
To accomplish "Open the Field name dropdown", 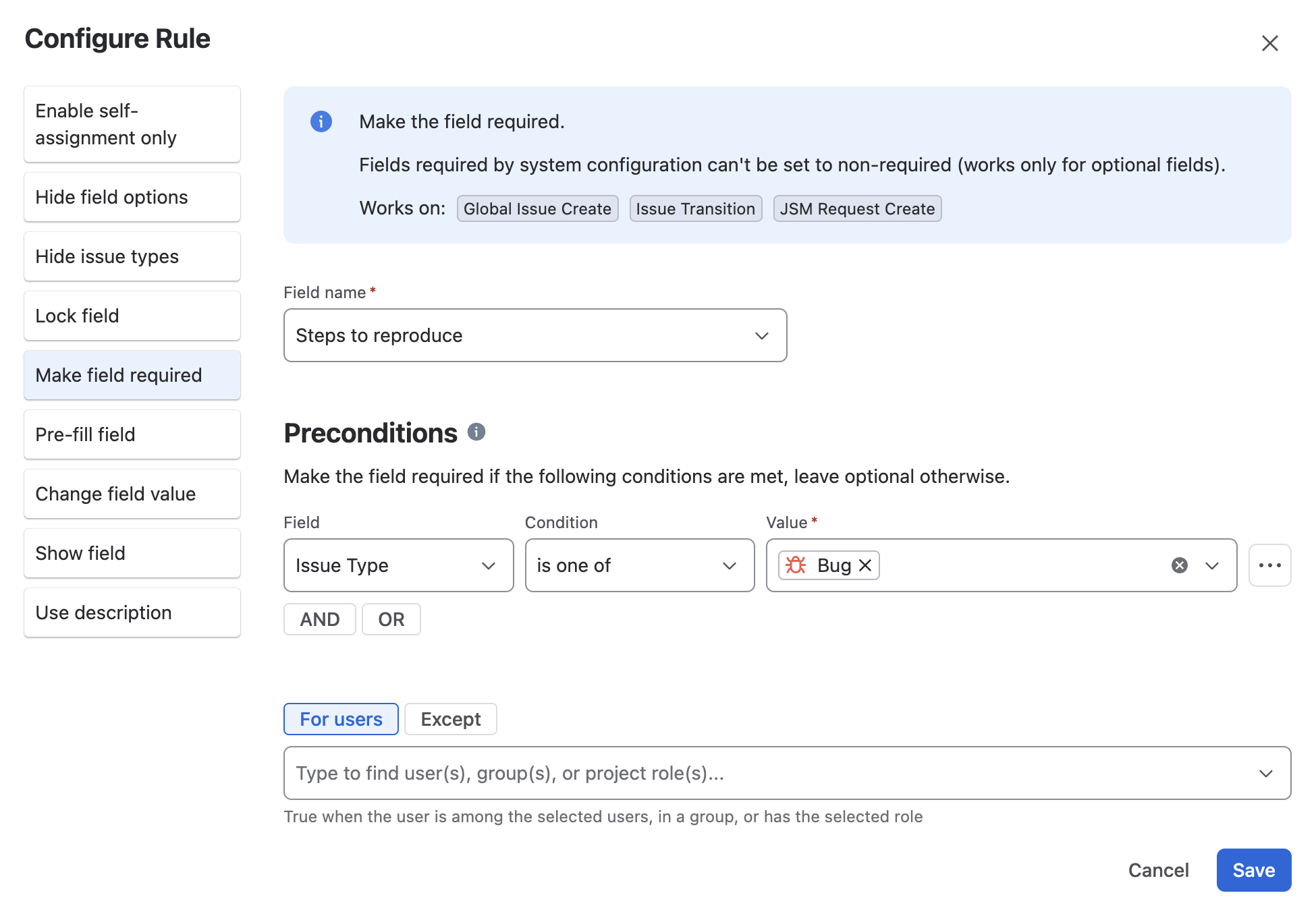I will coord(535,335).
